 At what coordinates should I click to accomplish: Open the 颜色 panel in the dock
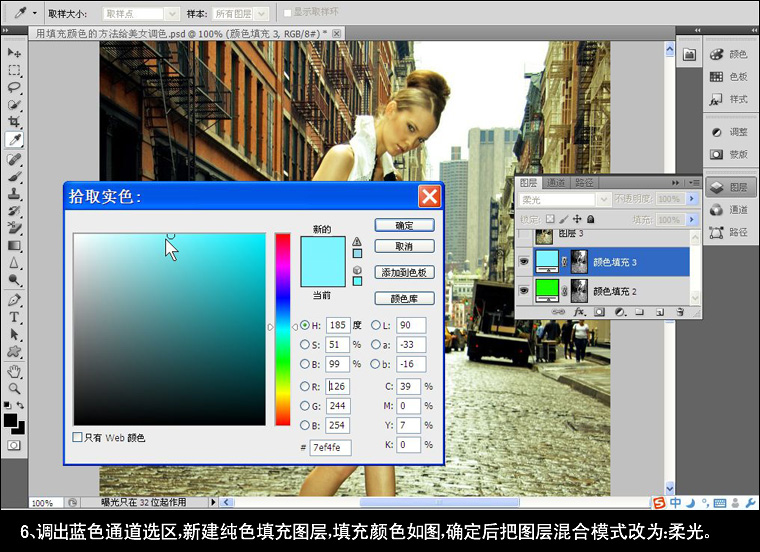click(x=729, y=54)
